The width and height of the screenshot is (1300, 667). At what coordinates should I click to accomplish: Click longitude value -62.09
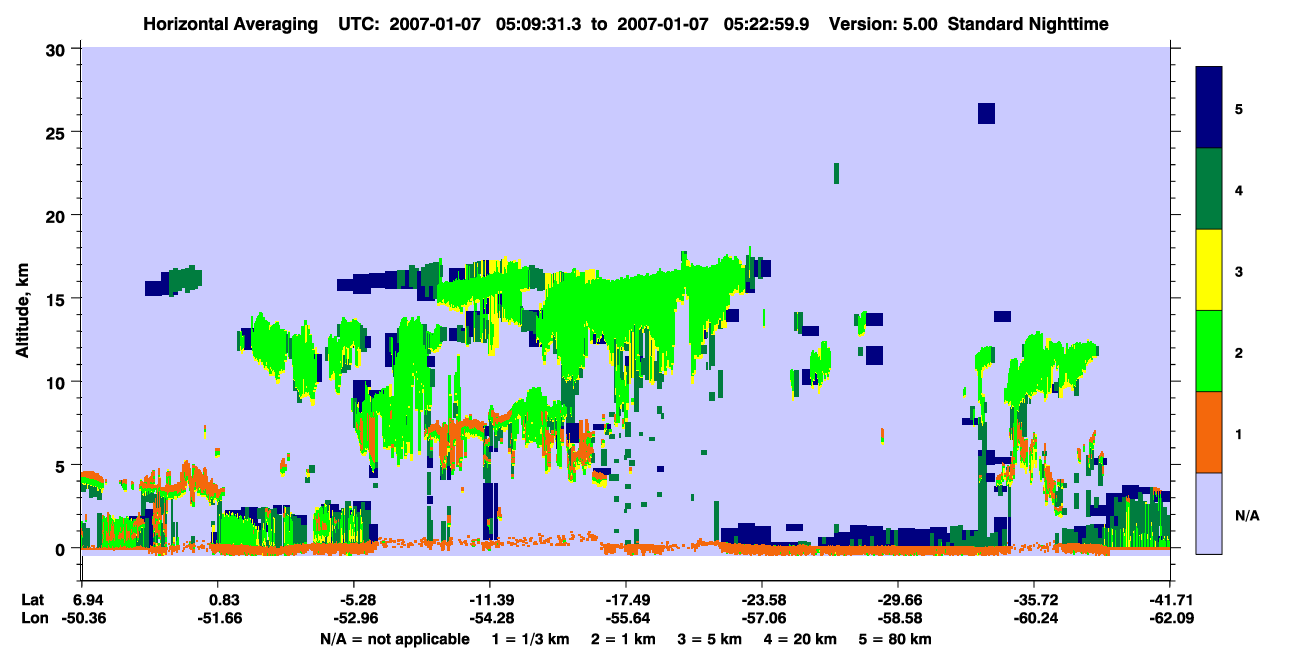[1170, 618]
